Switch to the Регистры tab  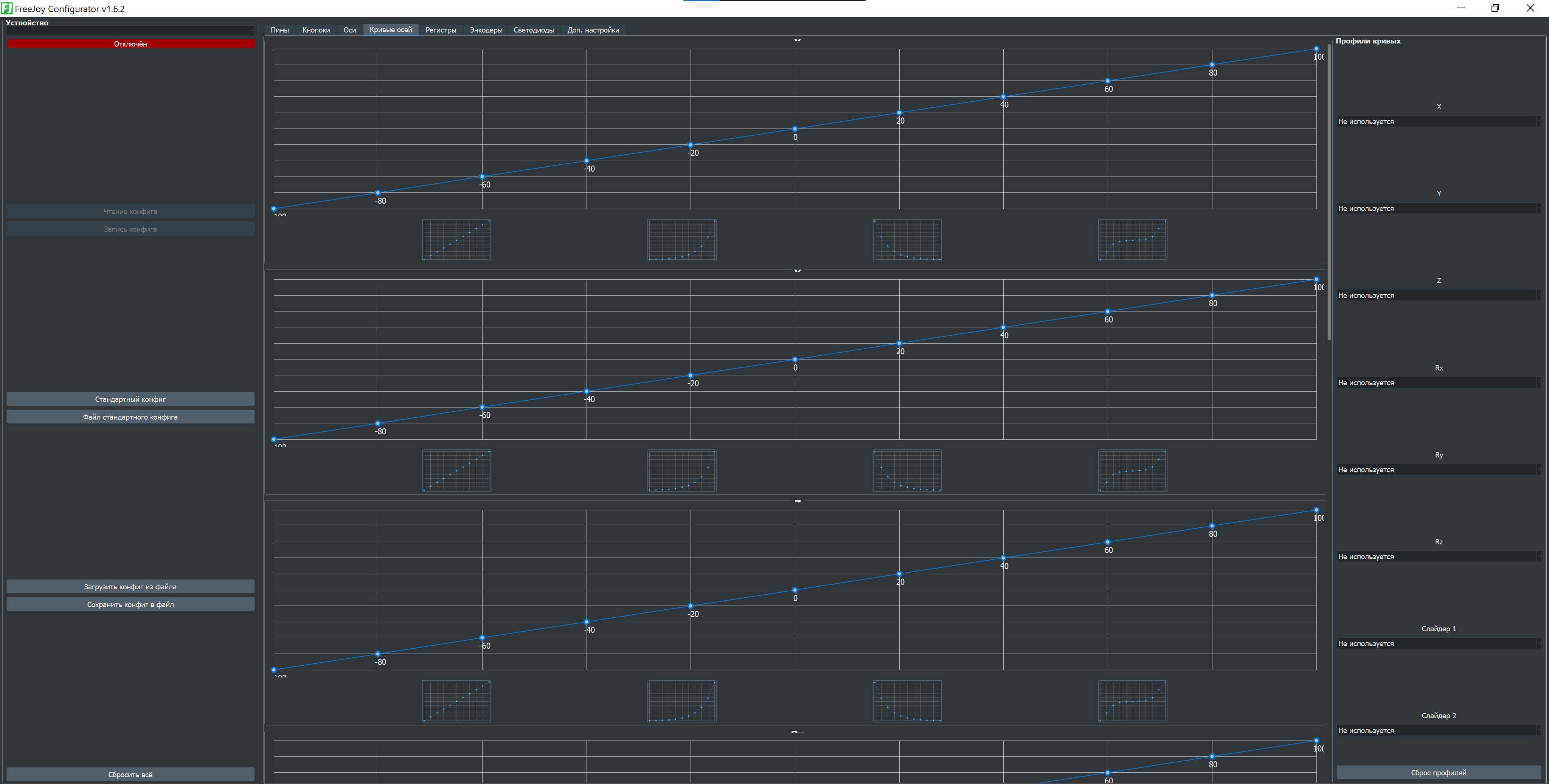pyautogui.click(x=441, y=30)
